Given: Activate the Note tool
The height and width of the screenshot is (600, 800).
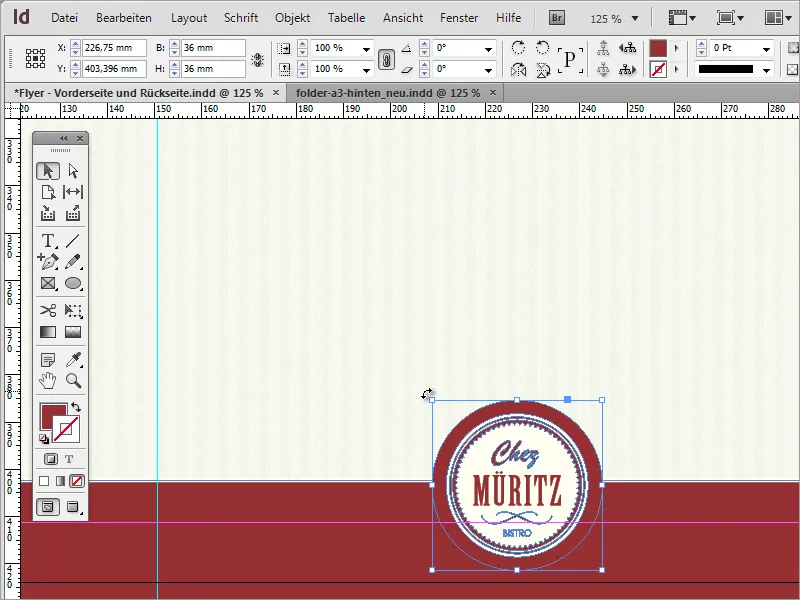Looking at the screenshot, I should coord(48,360).
